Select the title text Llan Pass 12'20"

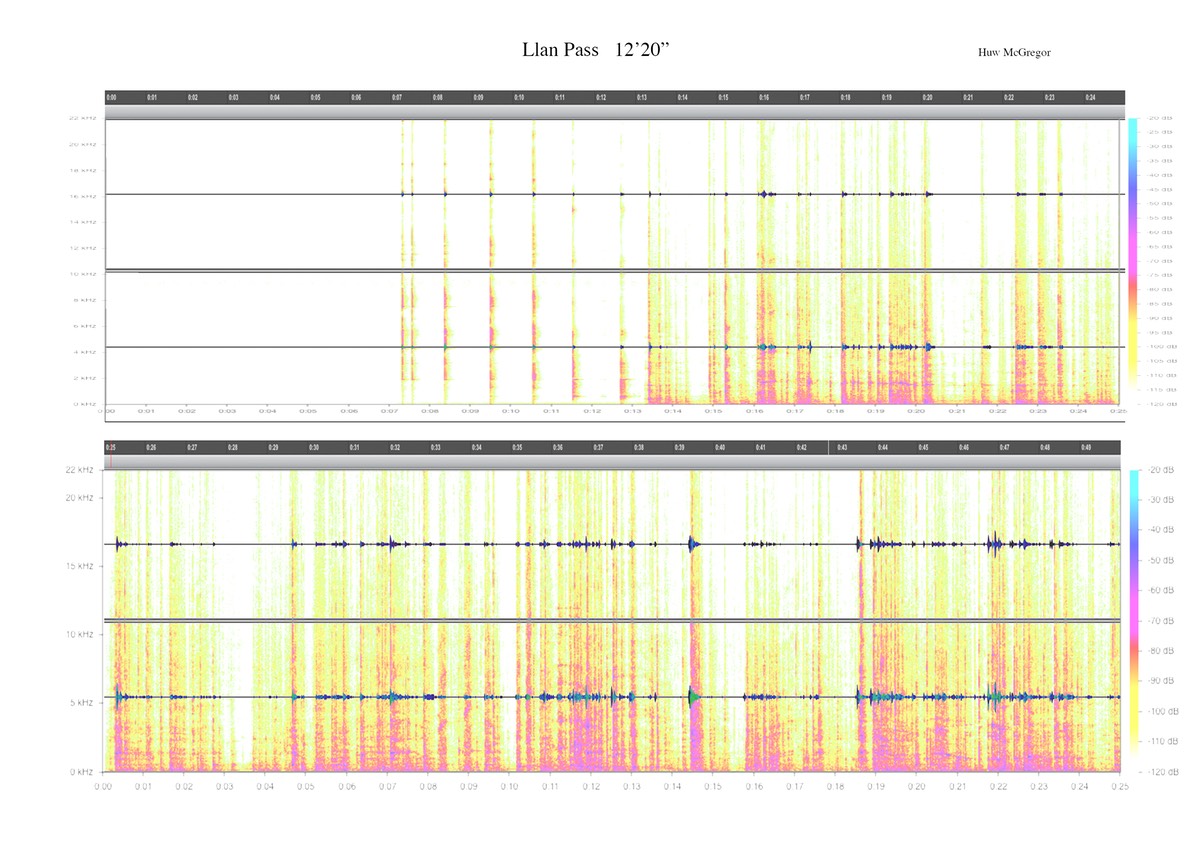point(596,49)
